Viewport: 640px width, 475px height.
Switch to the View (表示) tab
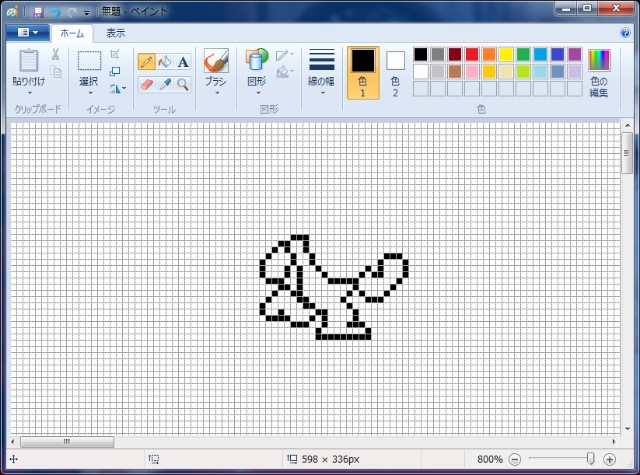116,33
